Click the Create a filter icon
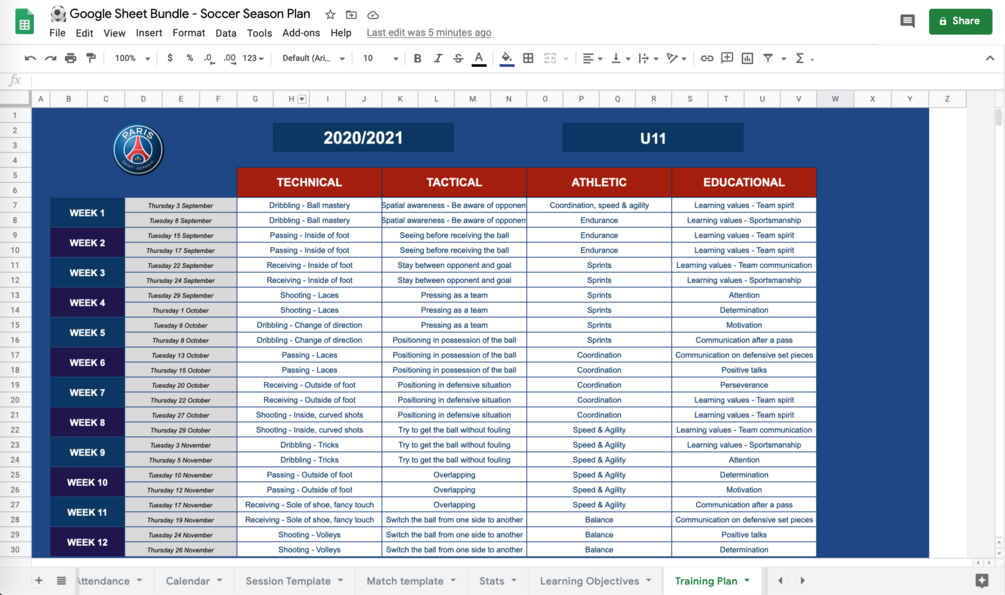This screenshot has height=595, width=1005. pyautogui.click(x=768, y=58)
